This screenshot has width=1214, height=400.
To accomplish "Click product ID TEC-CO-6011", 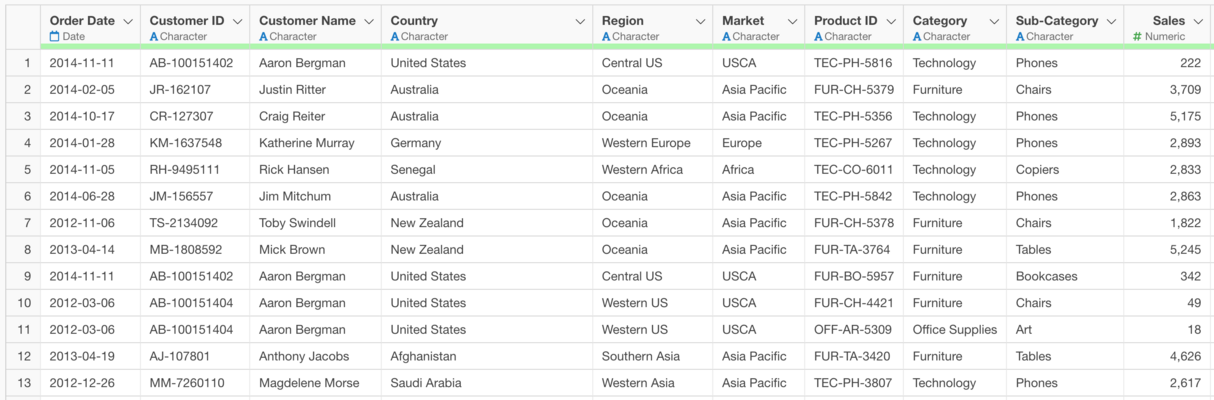I will (854, 170).
